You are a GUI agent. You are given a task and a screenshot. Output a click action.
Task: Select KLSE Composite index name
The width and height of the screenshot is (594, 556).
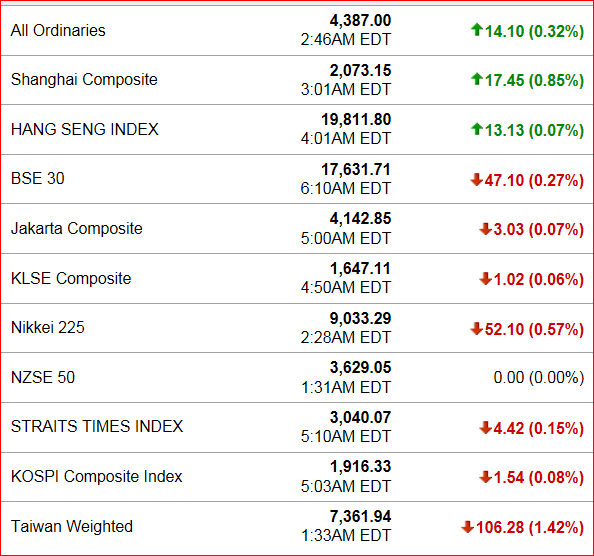pos(71,278)
